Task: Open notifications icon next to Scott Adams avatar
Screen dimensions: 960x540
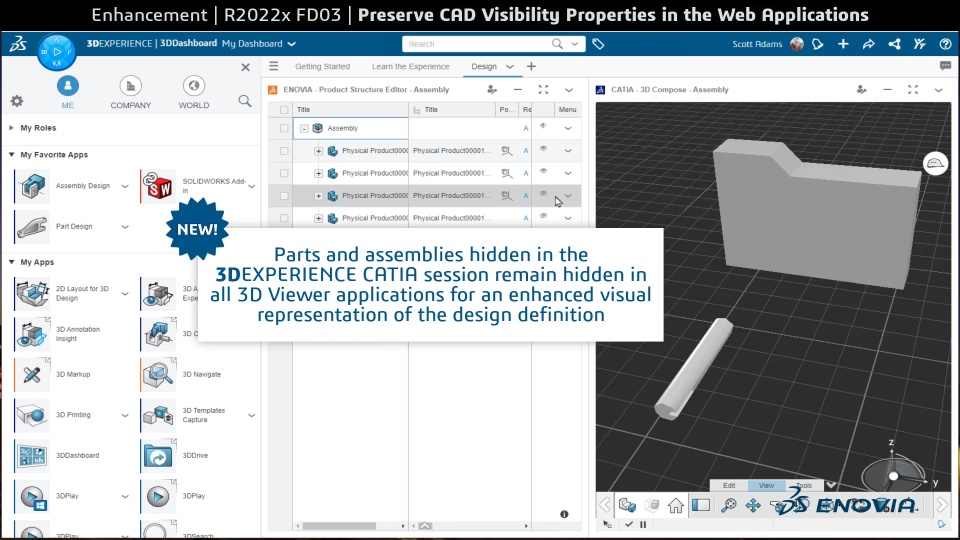Action: pos(818,43)
